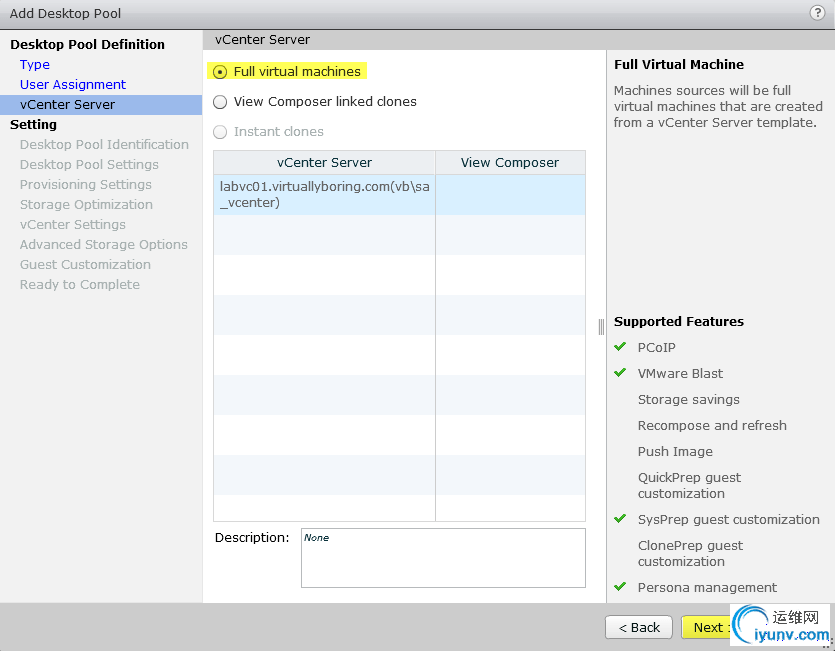This screenshot has width=835, height=651.
Task: Select the Instant clones radio button
Action: [220, 132]
